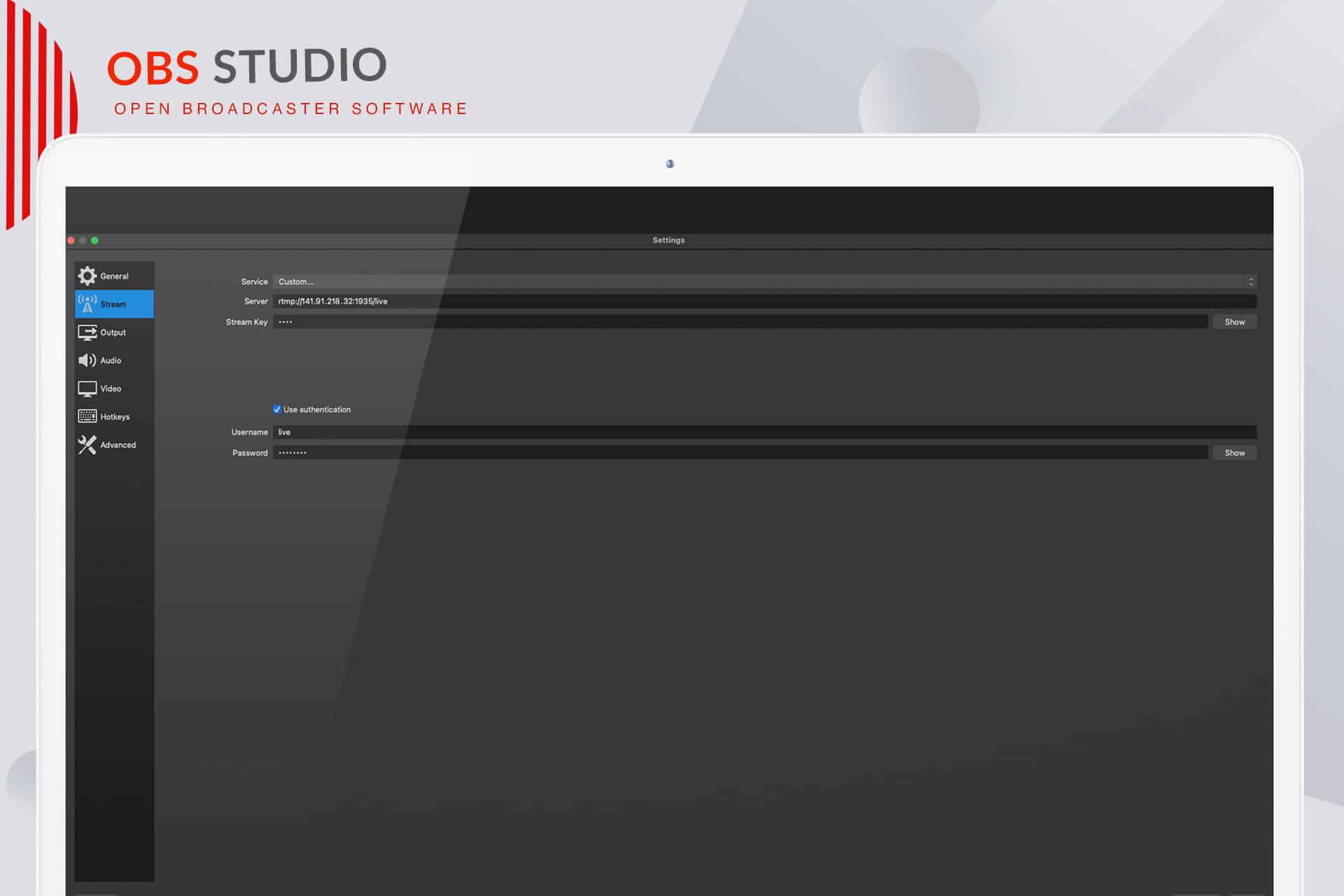Open Advanced settings via the tools icon
The image size is (1344, 896).
coord(87,444)
